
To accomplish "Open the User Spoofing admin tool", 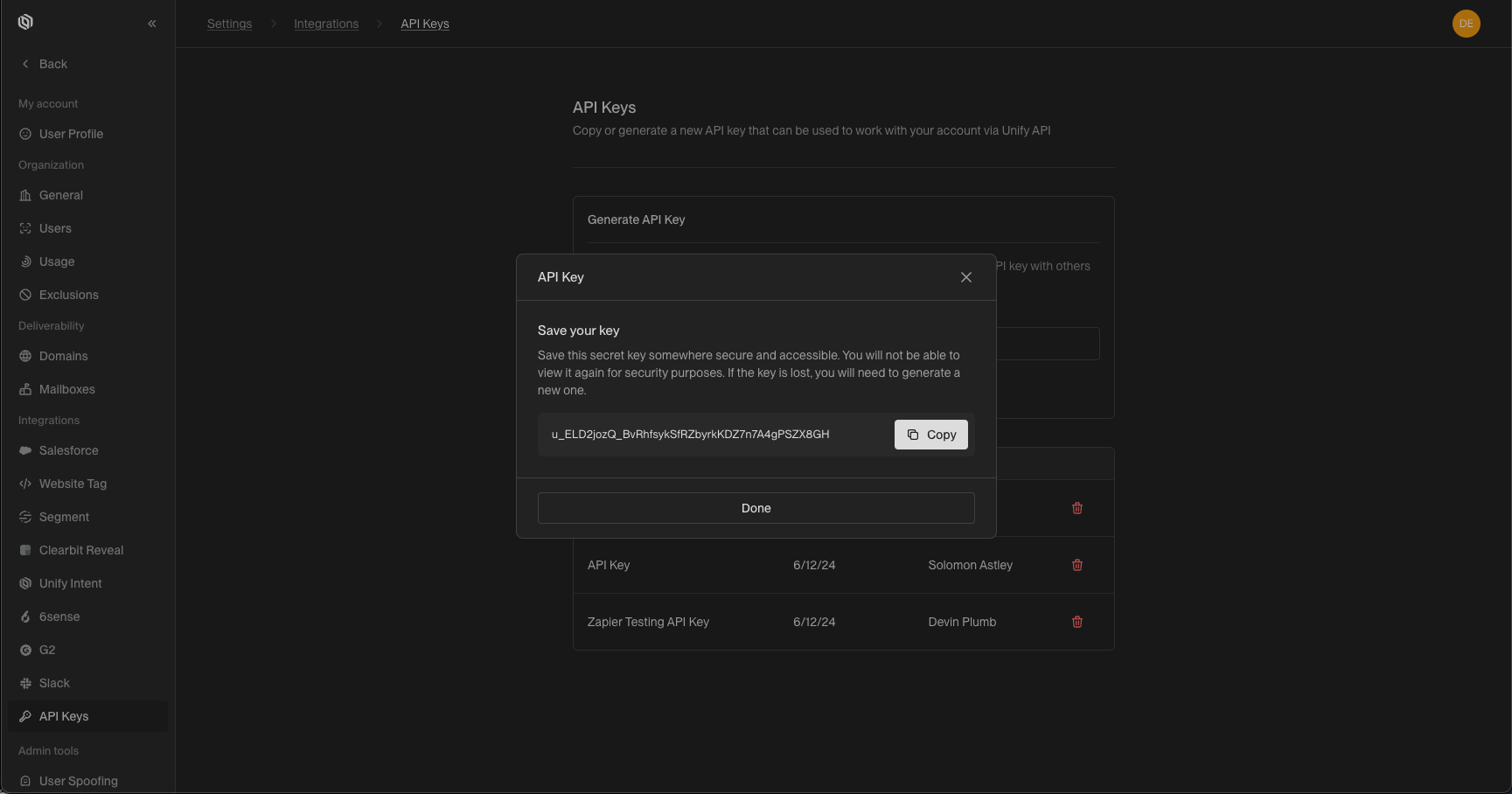I will [x=78, y=781].
